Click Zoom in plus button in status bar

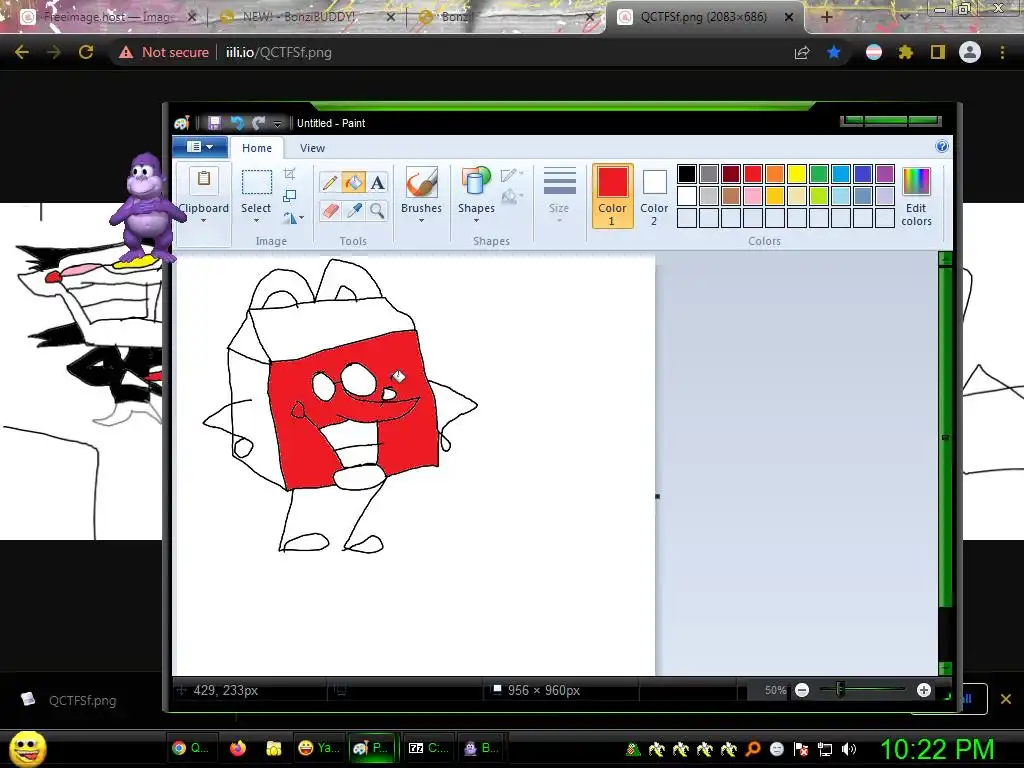[923, 690]
